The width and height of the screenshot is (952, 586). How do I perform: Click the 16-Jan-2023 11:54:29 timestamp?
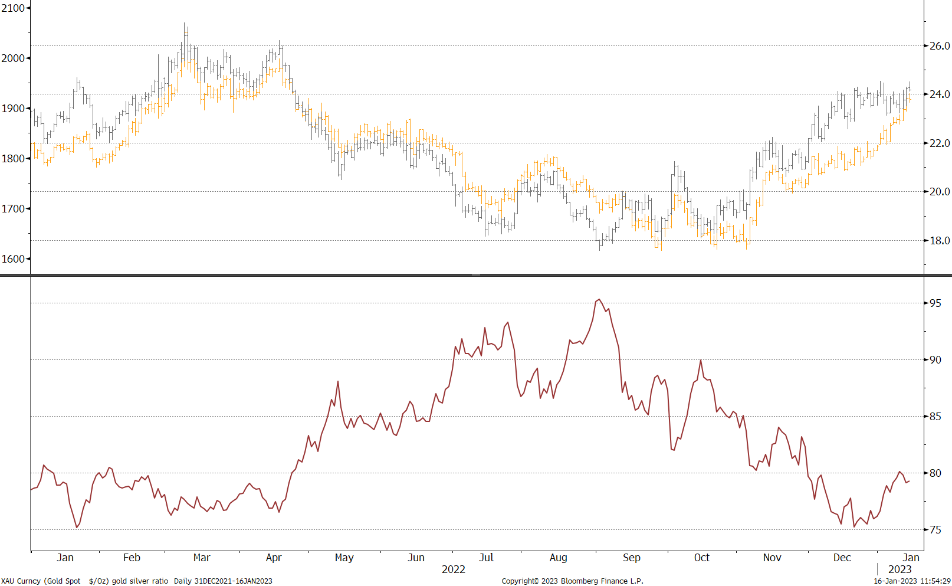pyautogui.click(x=912, y=581)
